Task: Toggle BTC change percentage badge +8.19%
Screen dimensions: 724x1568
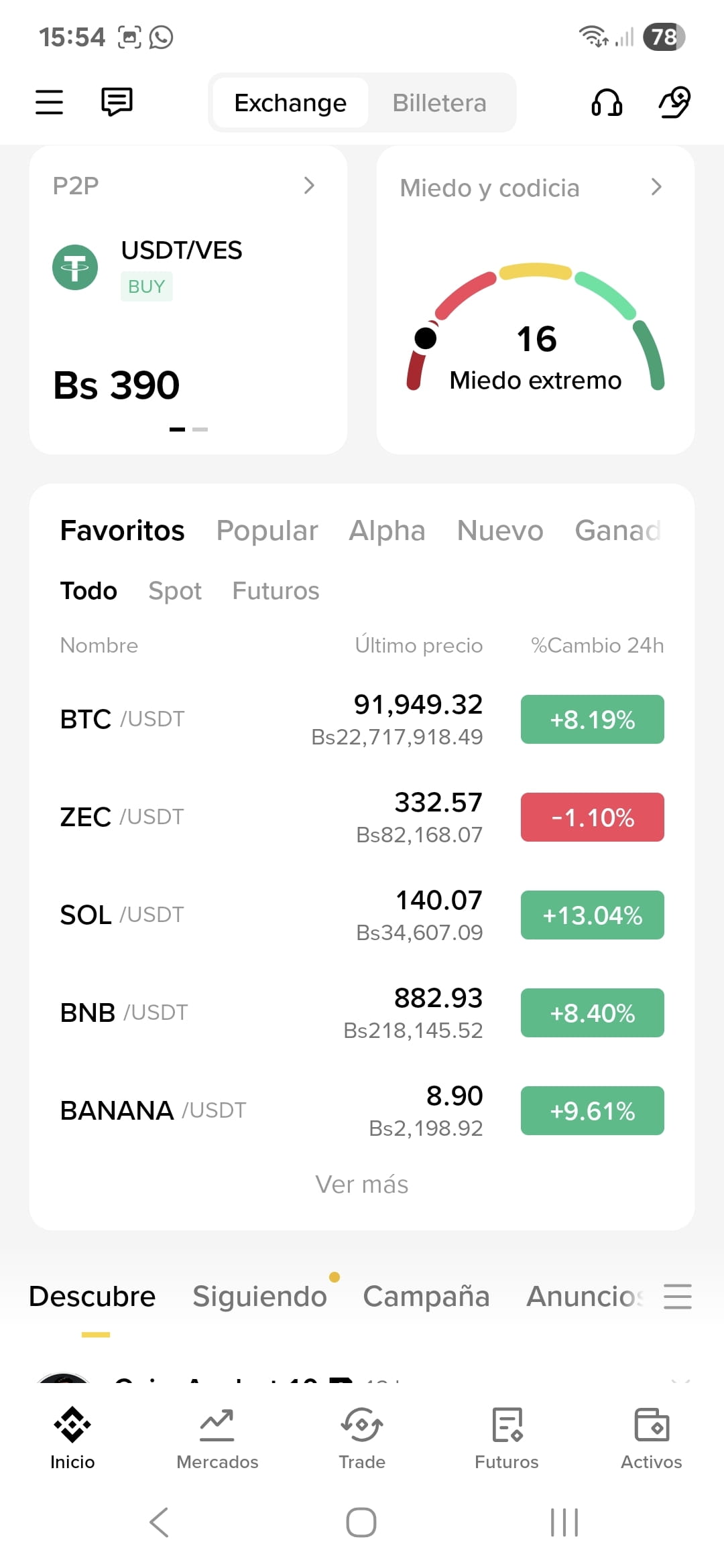Action: click(x=593, y=720)
